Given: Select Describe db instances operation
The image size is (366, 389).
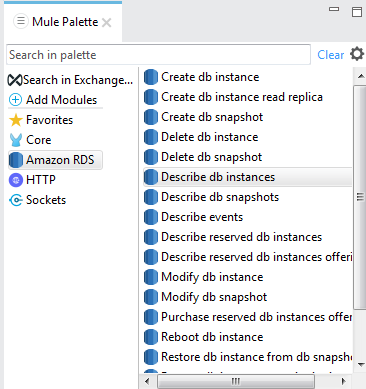Looking at the screenshot, I should (x=248, y=177).
